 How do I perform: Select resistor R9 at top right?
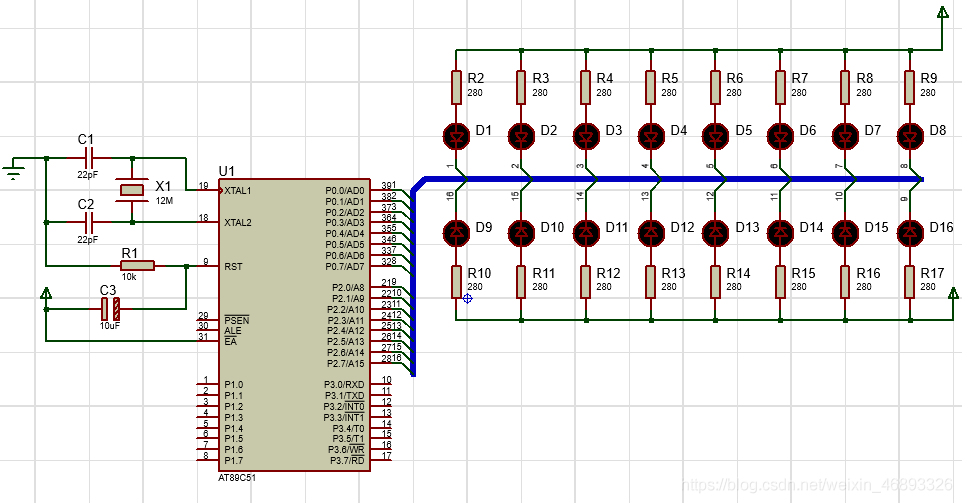pyautogui.click(x=910, y=87)
